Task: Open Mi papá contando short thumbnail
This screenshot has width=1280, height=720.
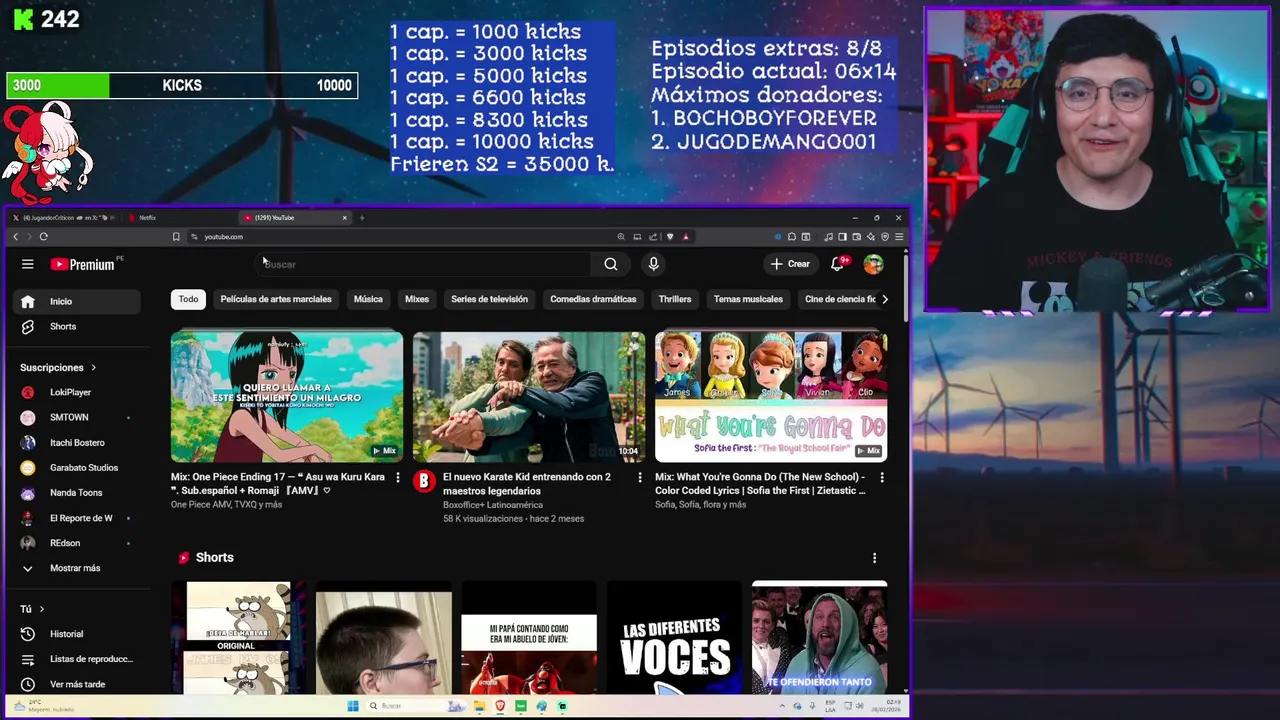Action: [529, 637]
